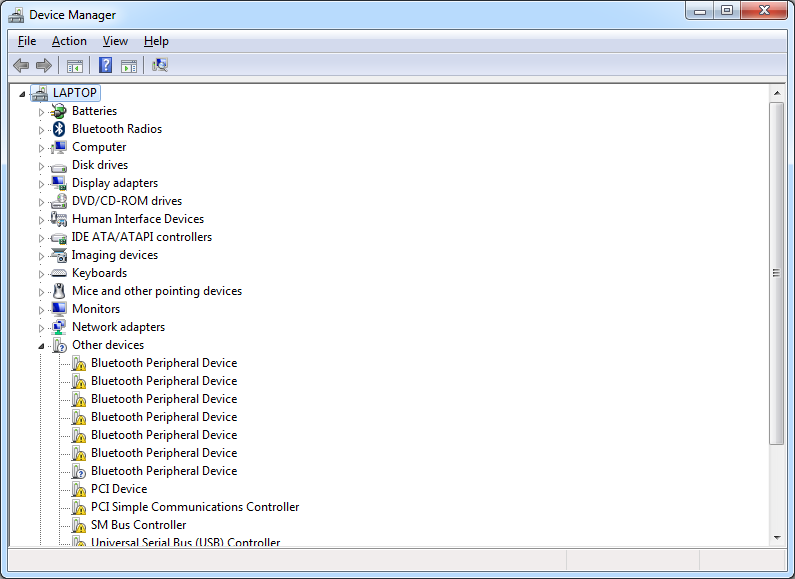This screenshot has height=579, width=795.
Task: Select the LAPTOP tree label
Action: [x=75, y=93]
